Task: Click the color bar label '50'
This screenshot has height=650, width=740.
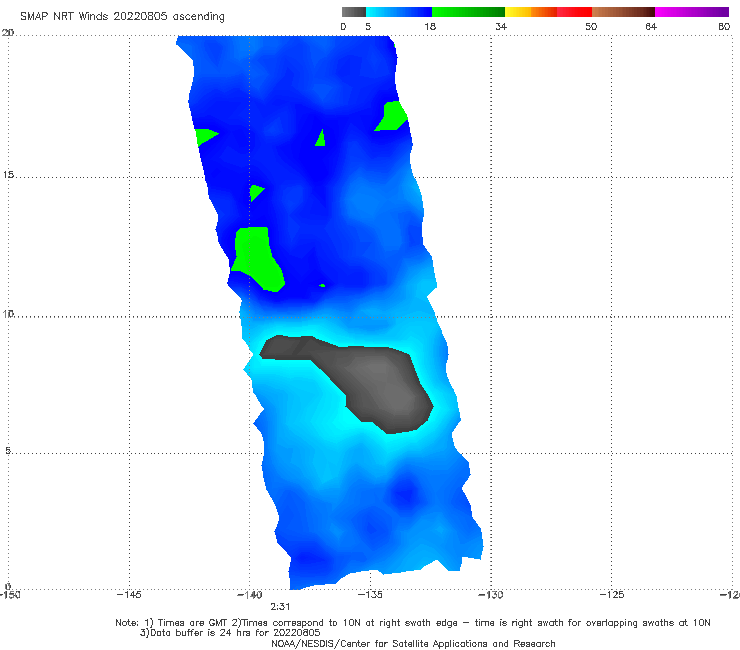Action: (x=591, y=26)
